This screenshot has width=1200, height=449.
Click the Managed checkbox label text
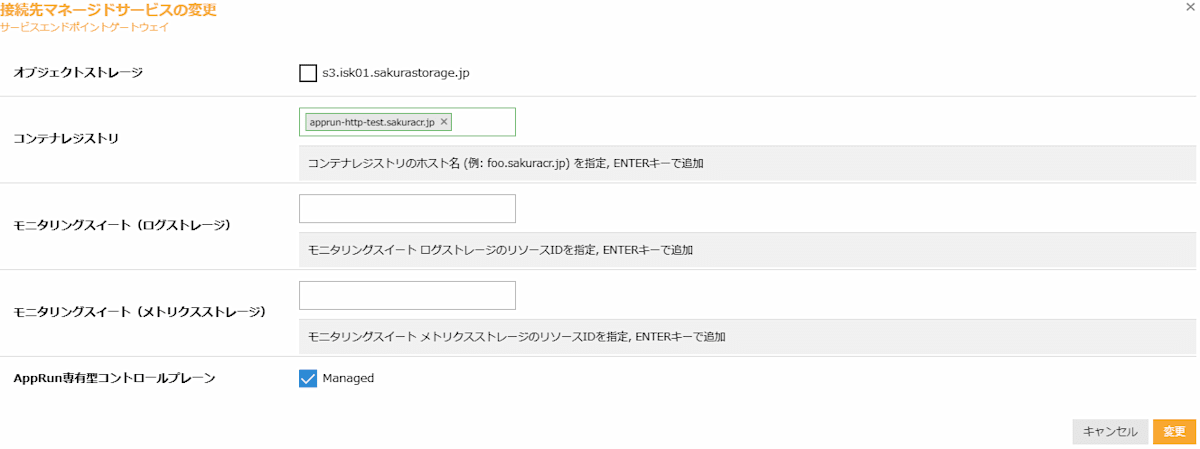(348, 378)
